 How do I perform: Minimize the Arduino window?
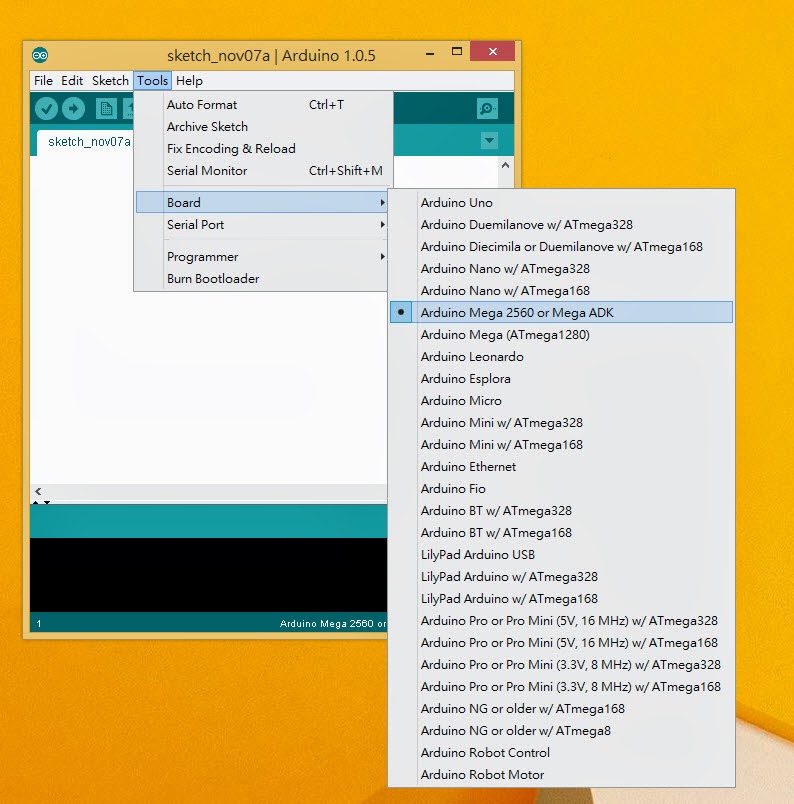click(430, 53)
